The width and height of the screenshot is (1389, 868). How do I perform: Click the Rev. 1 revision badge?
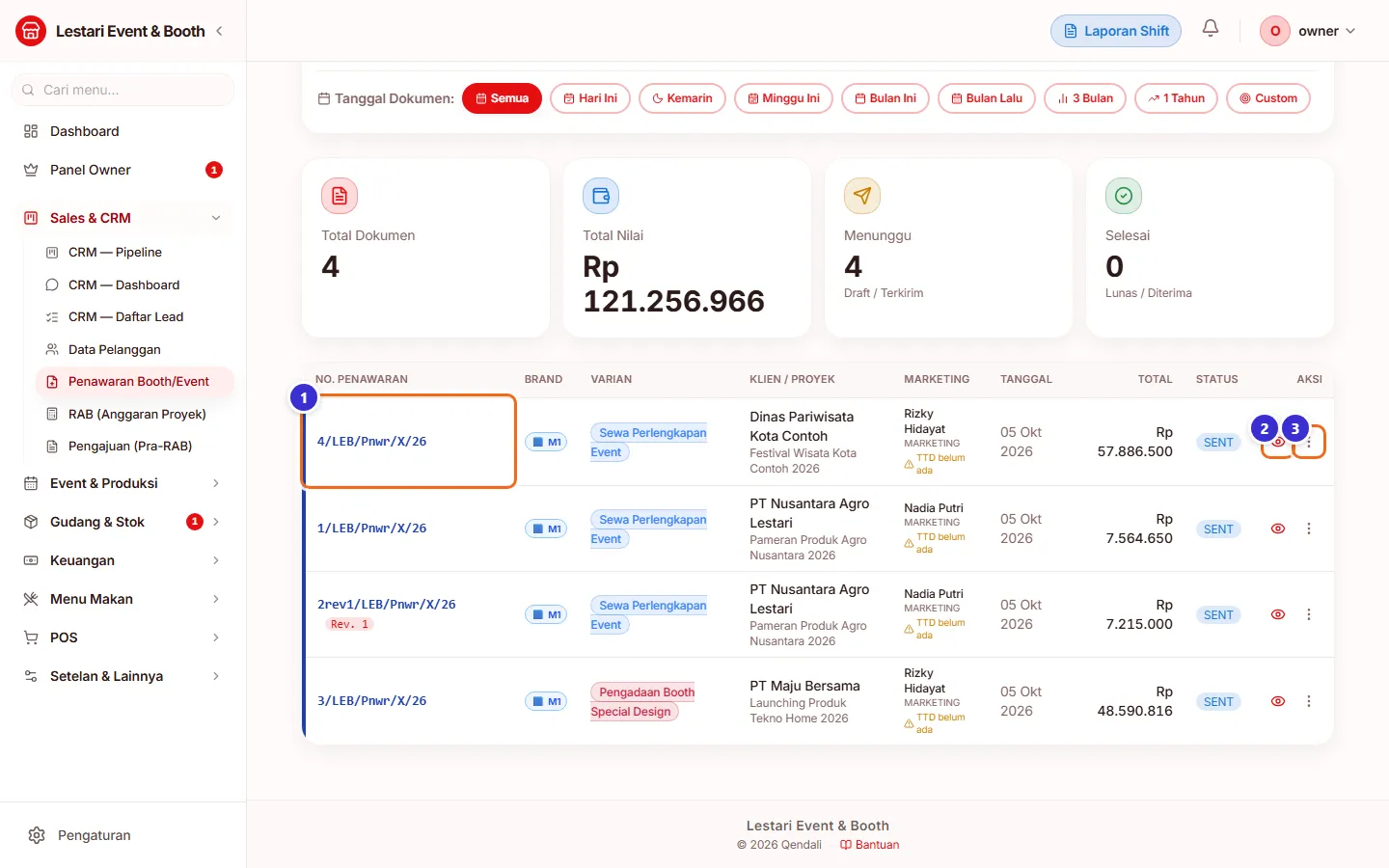pos(349,624)
